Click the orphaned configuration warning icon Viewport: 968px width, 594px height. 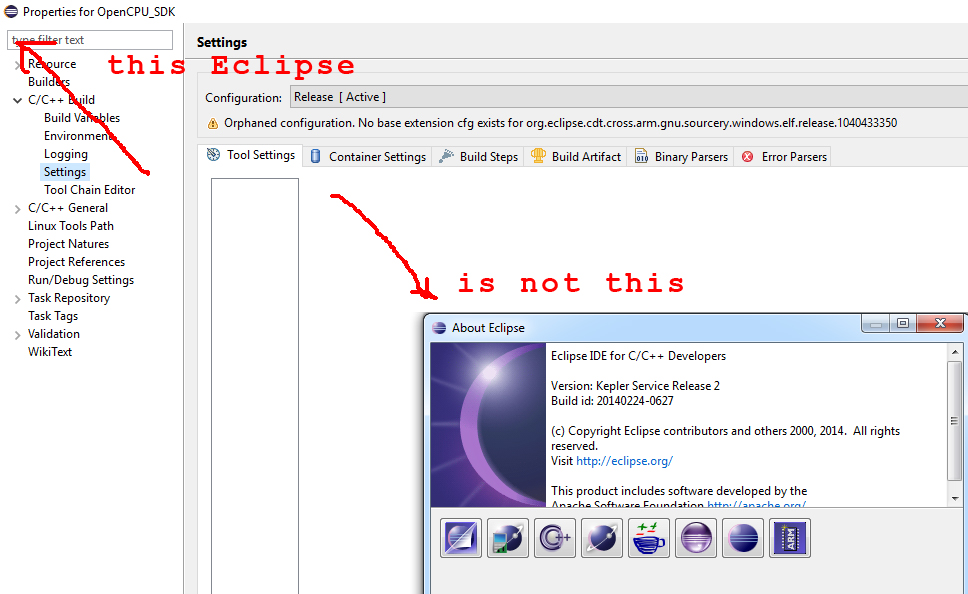tap(213, 121)
